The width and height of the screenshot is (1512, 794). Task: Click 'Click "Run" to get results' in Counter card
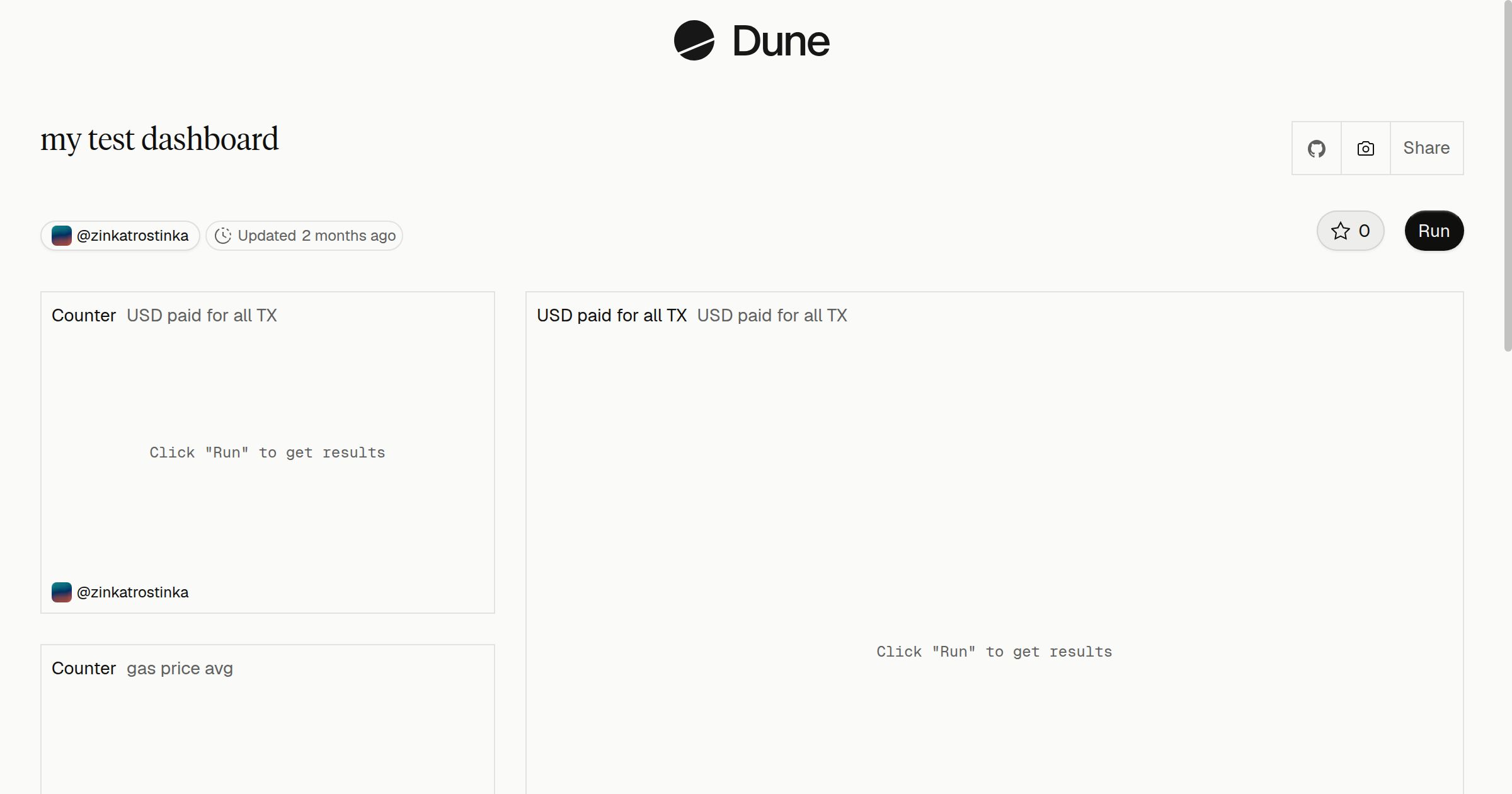pos(267,452)
